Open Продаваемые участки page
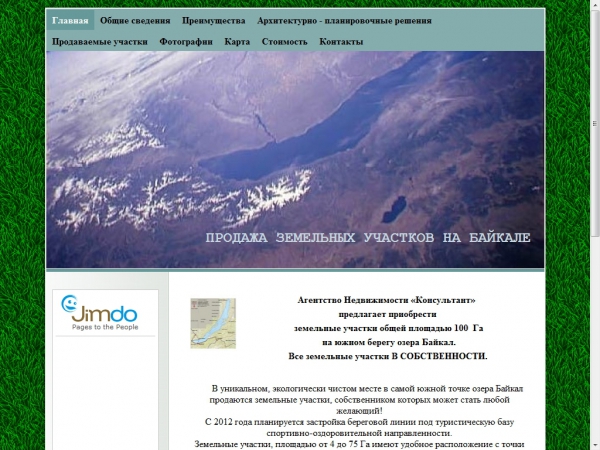This screenshot has height=450, width=600. coord(100,42)
